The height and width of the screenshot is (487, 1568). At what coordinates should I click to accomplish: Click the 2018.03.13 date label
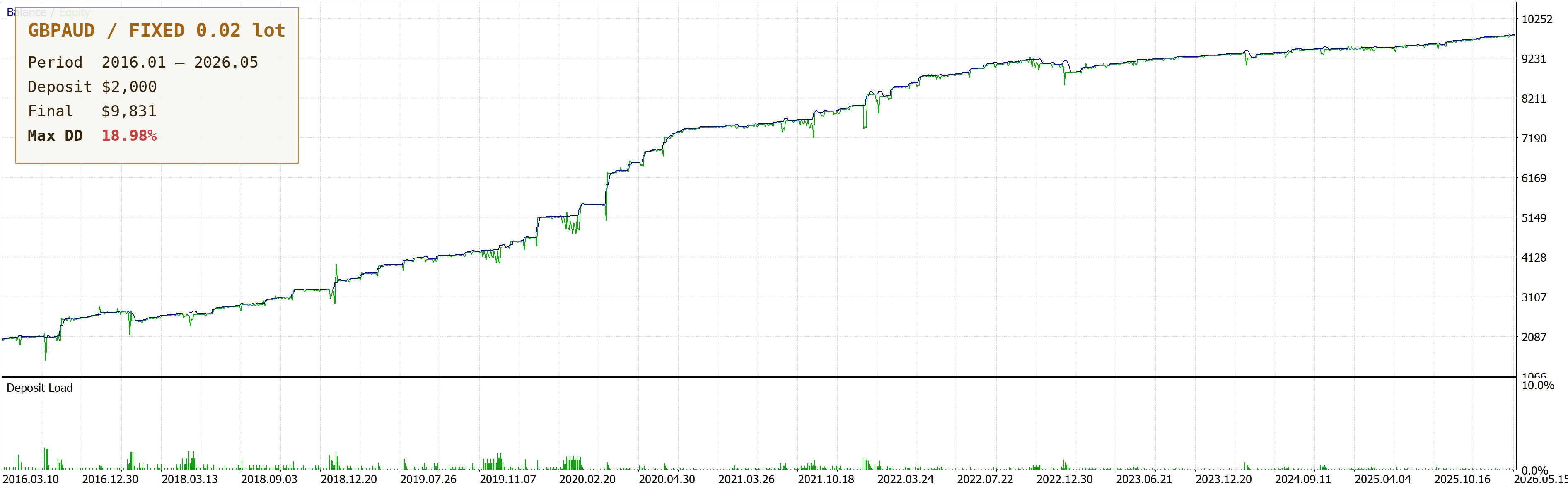point(189,479)
